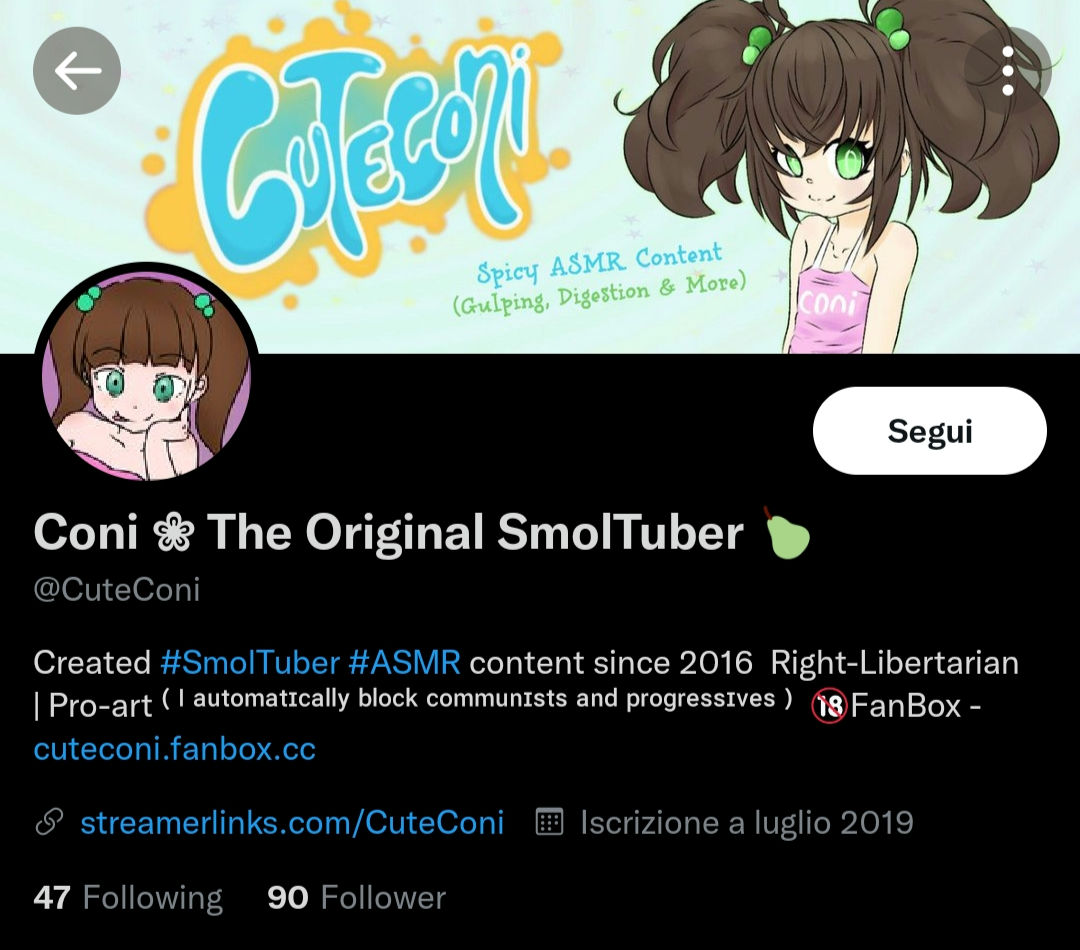Go back using the arrow icon

(77, 70)
